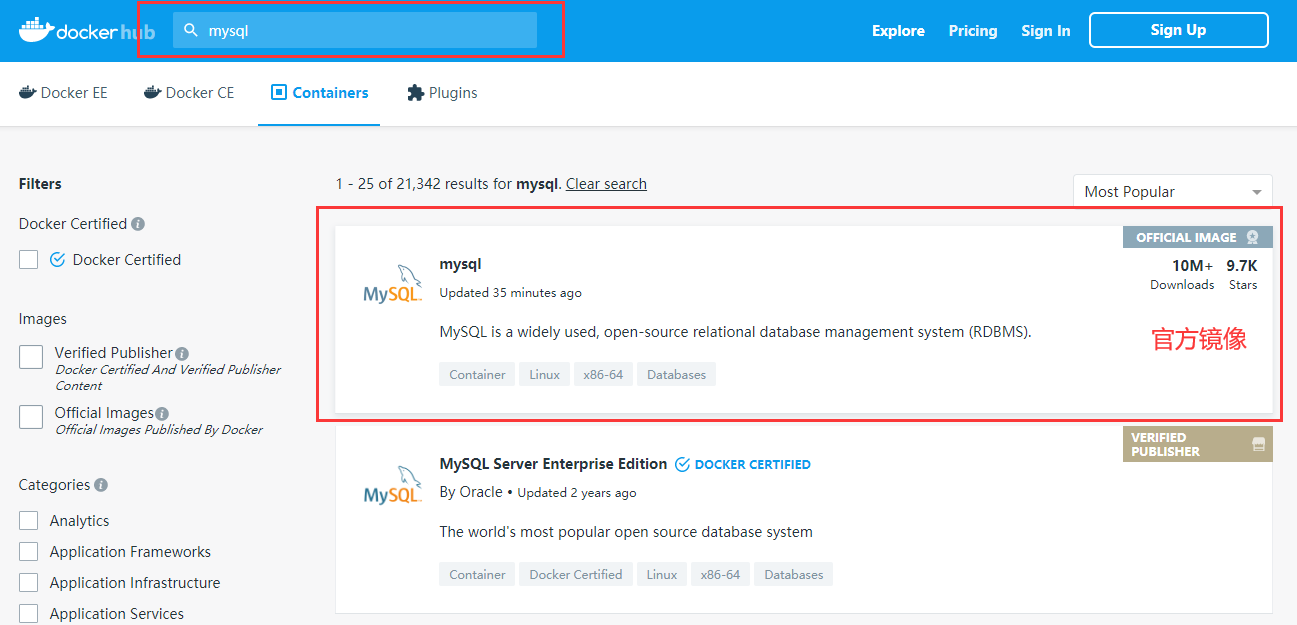Screen dimensions: 1297x625
Task: Click the OFFICIAL IMAGE badge label
Action: 1187,238
